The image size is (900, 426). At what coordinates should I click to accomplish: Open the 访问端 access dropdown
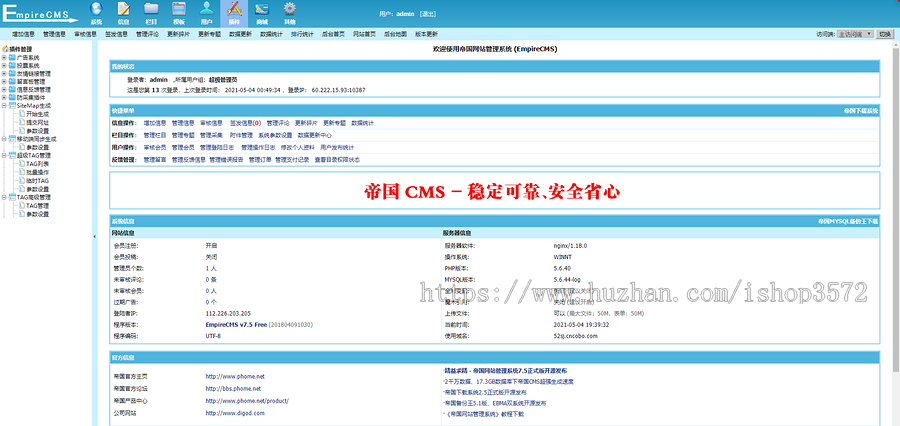855,34
